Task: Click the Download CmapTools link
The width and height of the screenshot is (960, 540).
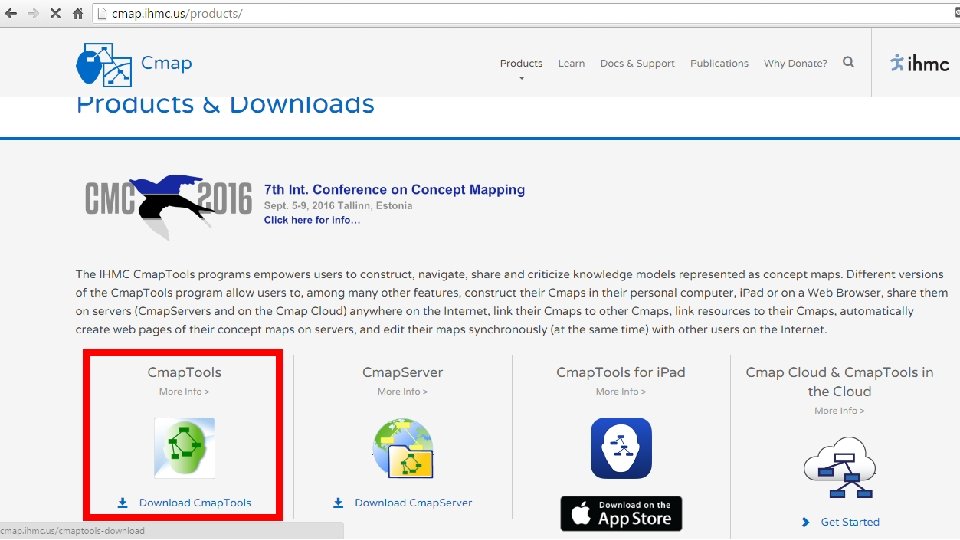Action: [195, 503]
